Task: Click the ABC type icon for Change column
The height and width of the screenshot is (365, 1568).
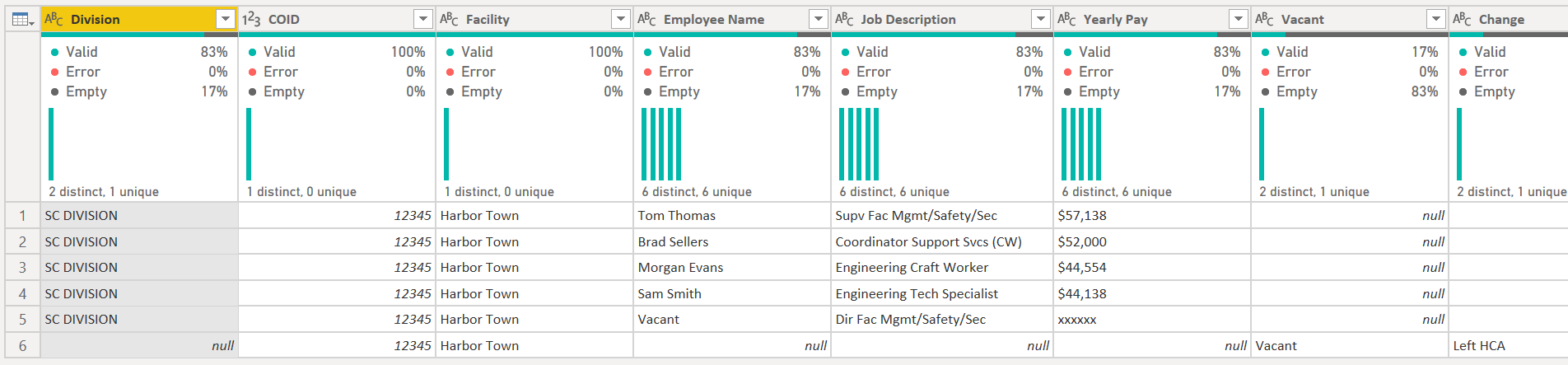Action: [x=1463, y=19]
